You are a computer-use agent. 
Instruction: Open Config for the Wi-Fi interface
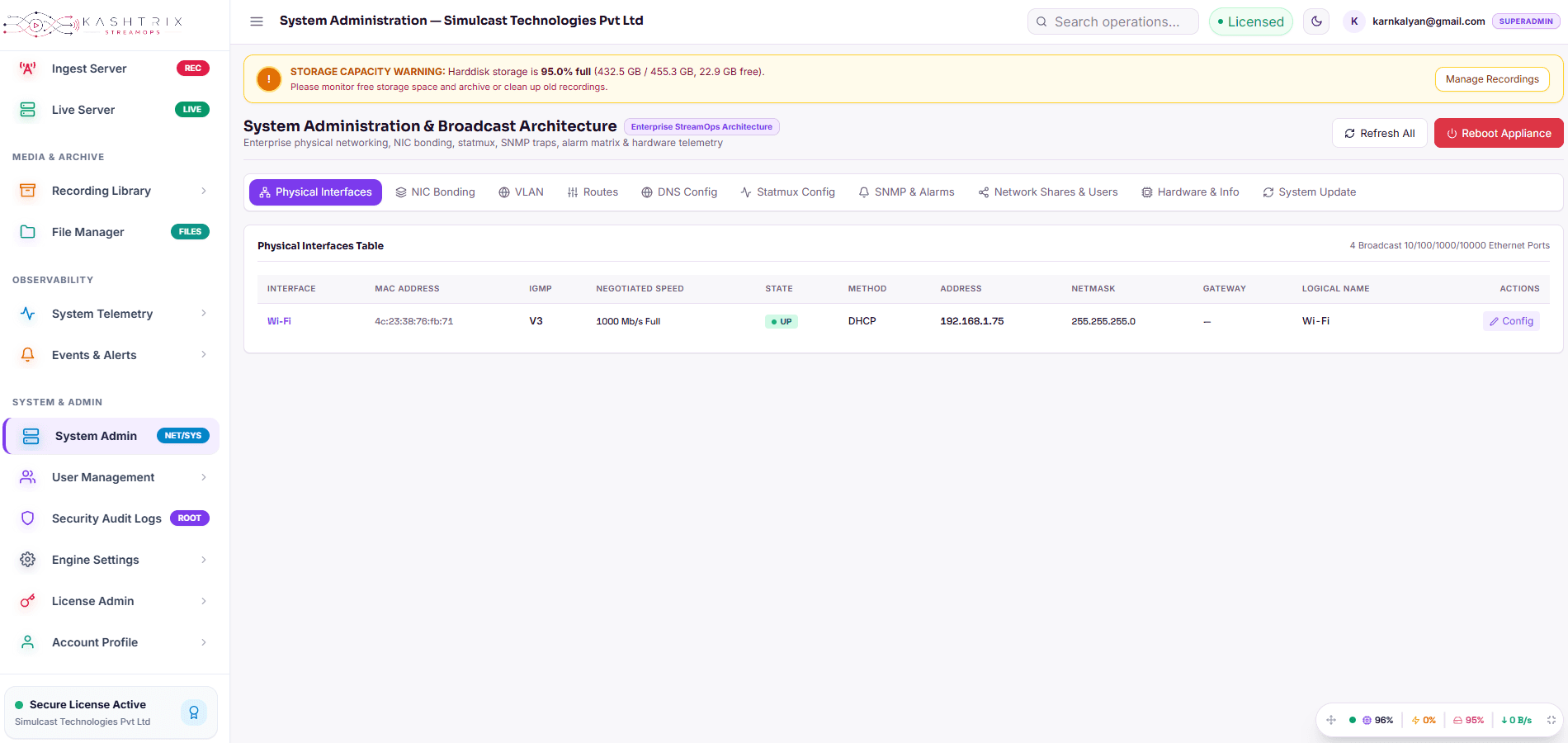(x=1511, y=321)
